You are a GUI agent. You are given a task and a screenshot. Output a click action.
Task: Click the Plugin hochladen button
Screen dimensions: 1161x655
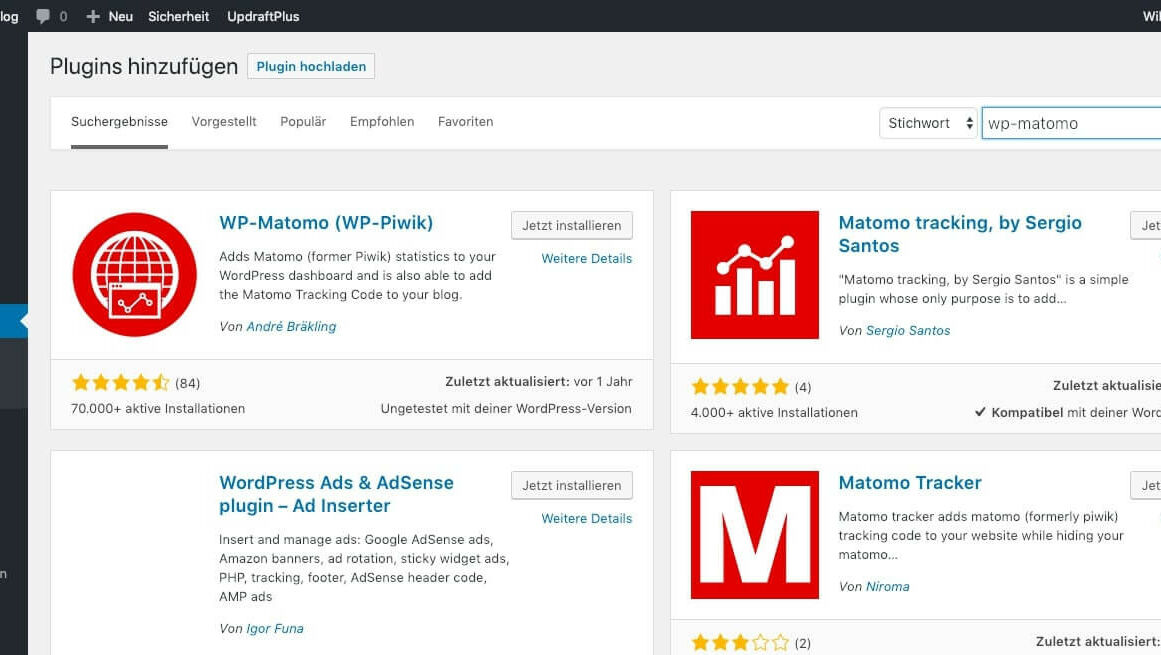(311, 66)
